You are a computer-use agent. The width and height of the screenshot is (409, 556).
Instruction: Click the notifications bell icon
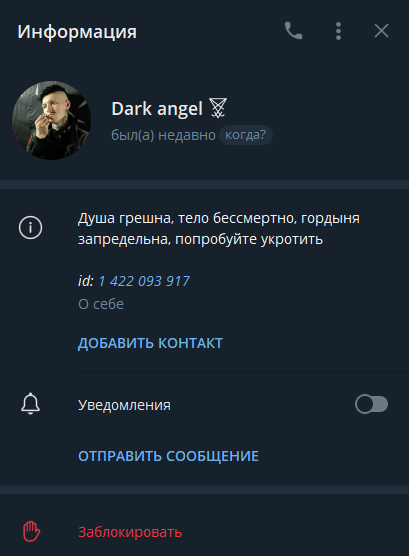pos(31,404)
